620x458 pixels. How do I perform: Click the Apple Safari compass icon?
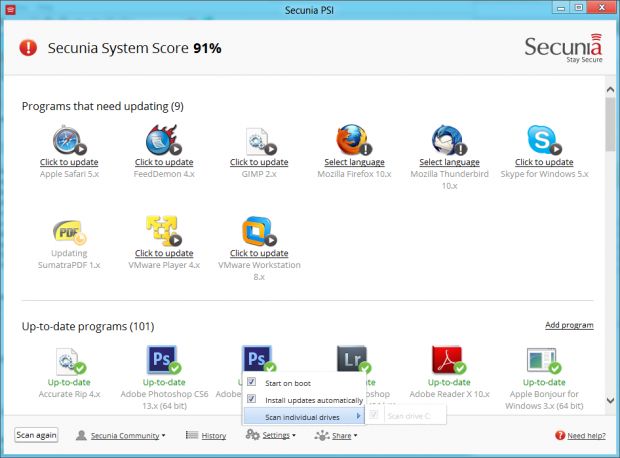click(x=69, y=140)
